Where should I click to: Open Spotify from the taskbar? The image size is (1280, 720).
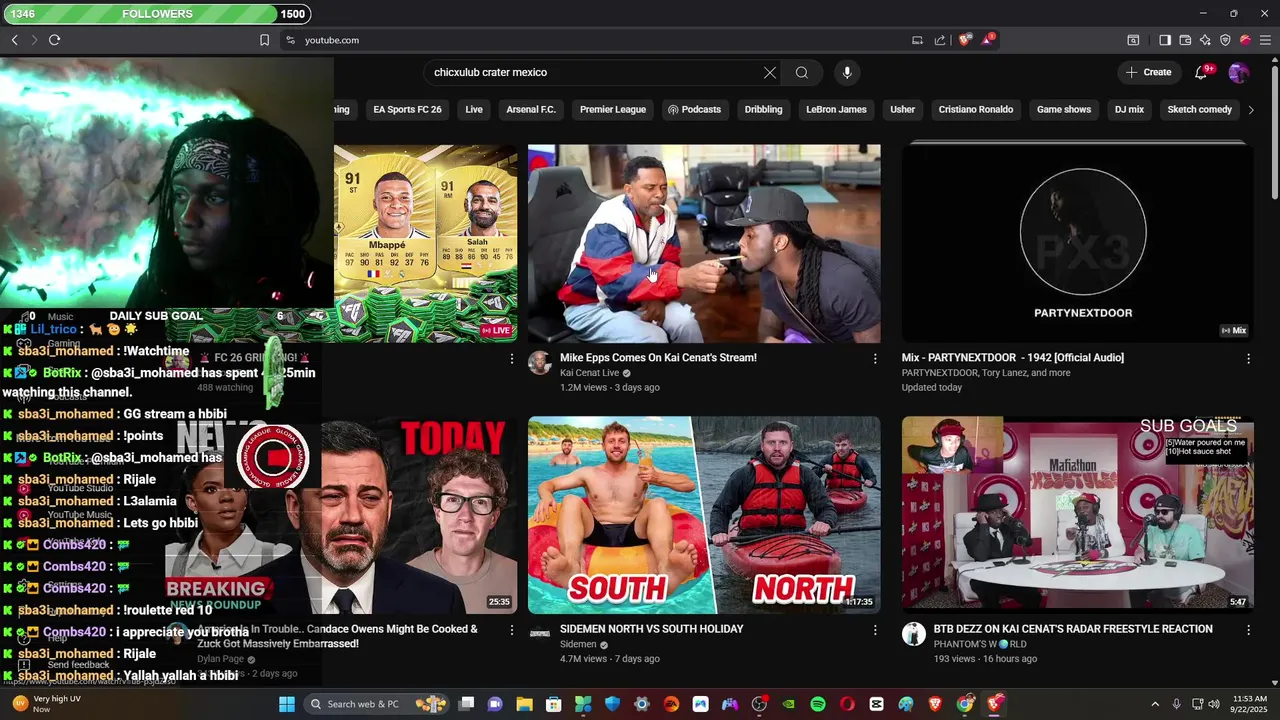(818, 704)
